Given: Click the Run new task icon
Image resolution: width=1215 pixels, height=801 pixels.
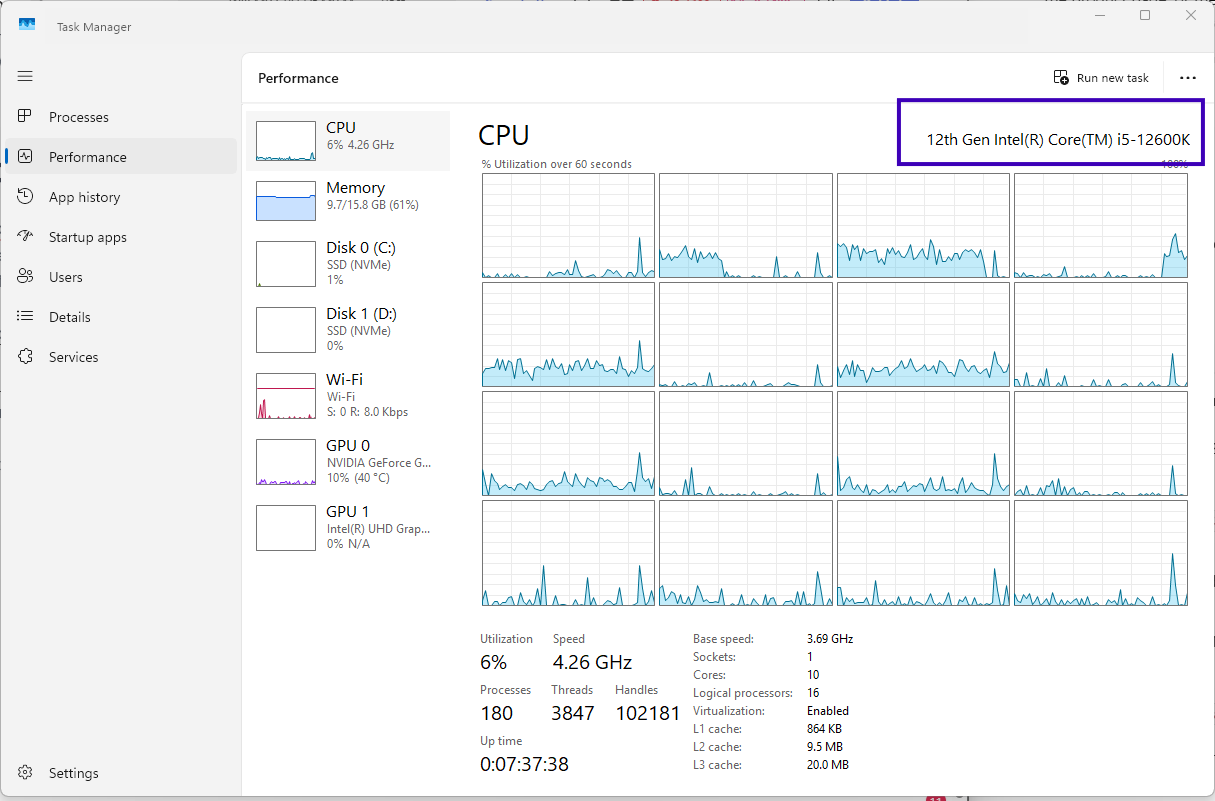Looking at the screenshot, I should 1062,78.
